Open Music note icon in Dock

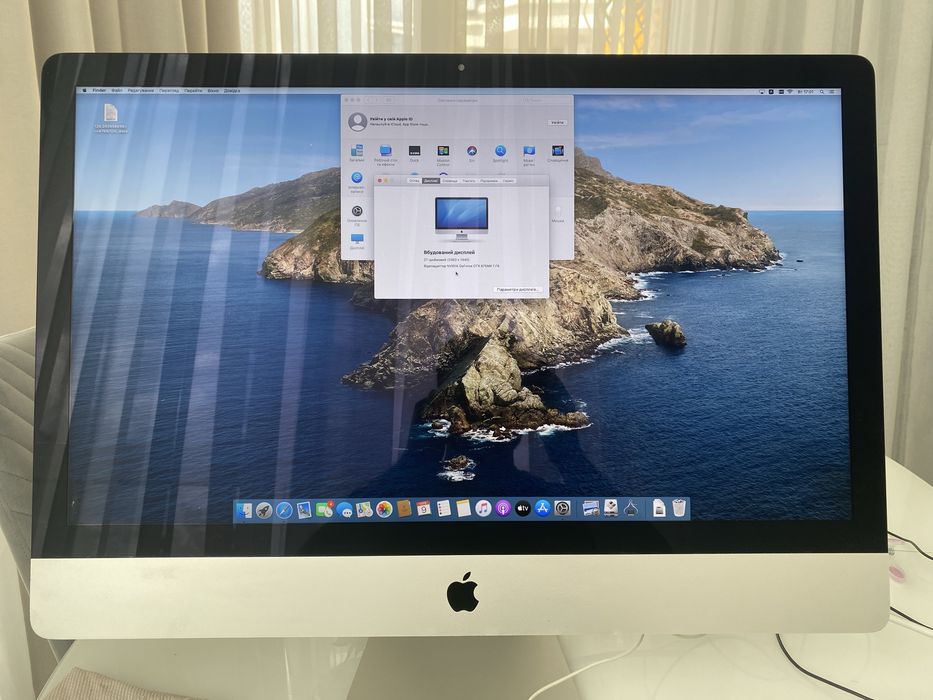point(483,509)
